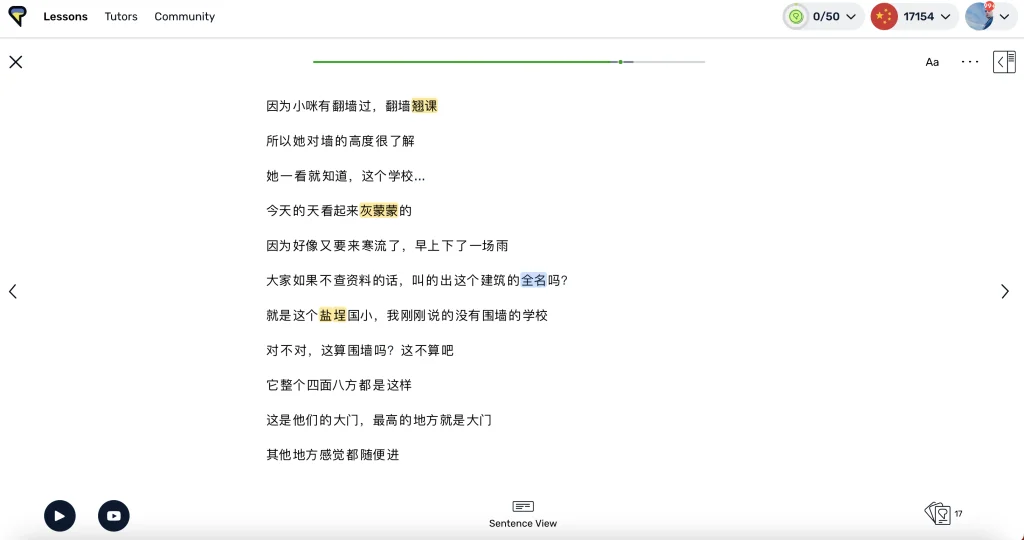This screenshot has height=540, width=1024.
Task: Open the vocabulary flashcards icon
Action: 938,514
